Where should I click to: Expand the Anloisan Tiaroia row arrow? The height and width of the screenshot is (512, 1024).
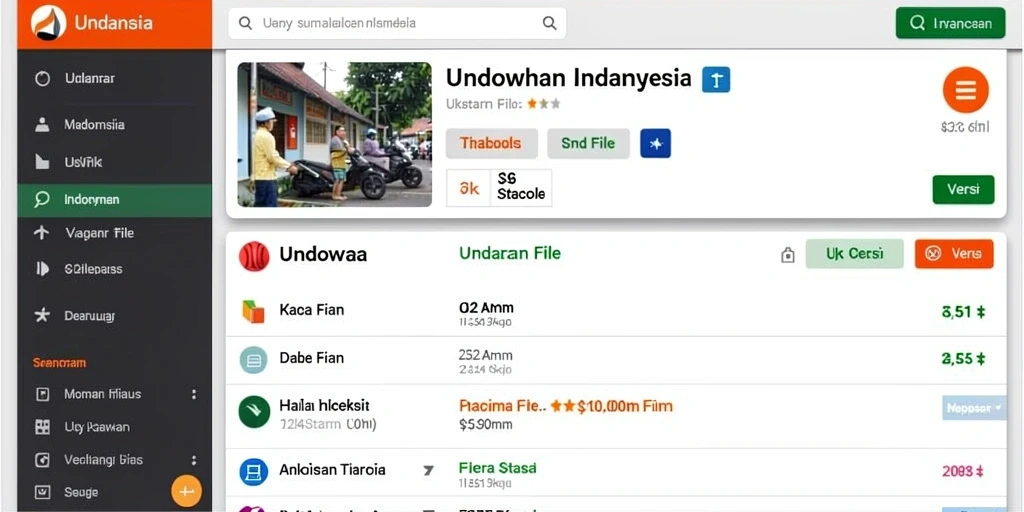coord(428,470)
